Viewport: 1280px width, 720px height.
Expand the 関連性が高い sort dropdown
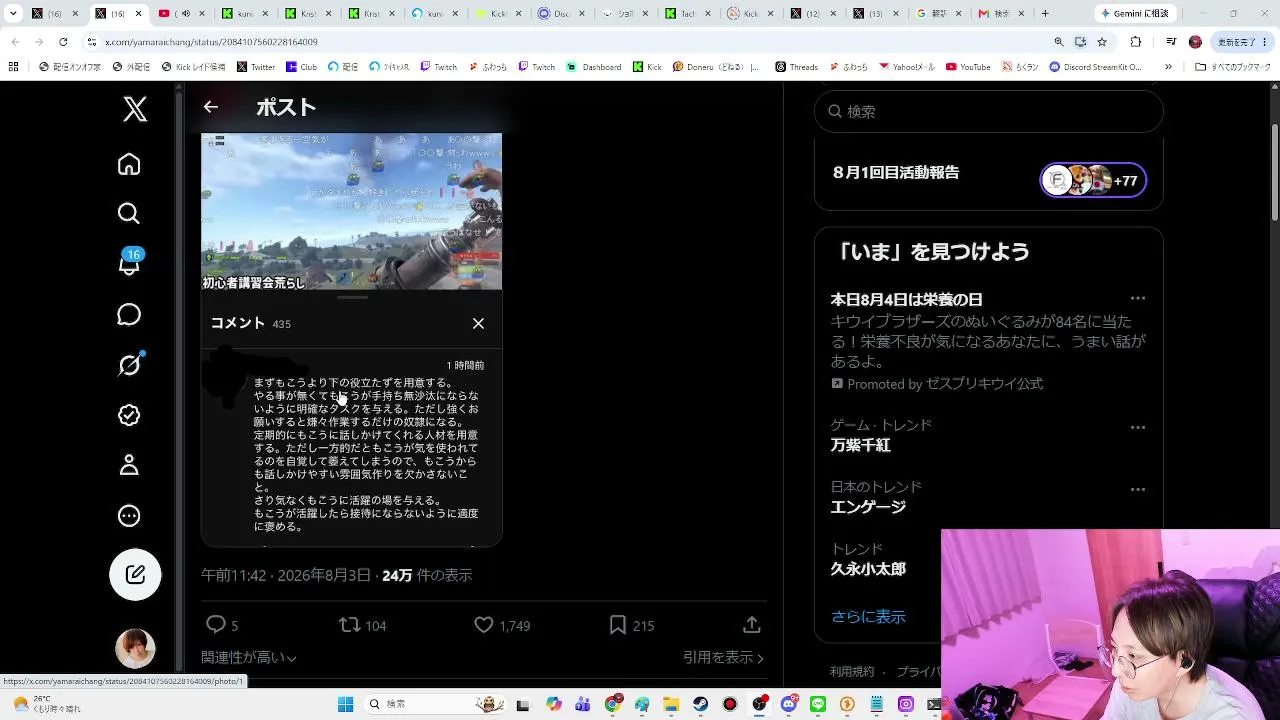pos(249,657)
